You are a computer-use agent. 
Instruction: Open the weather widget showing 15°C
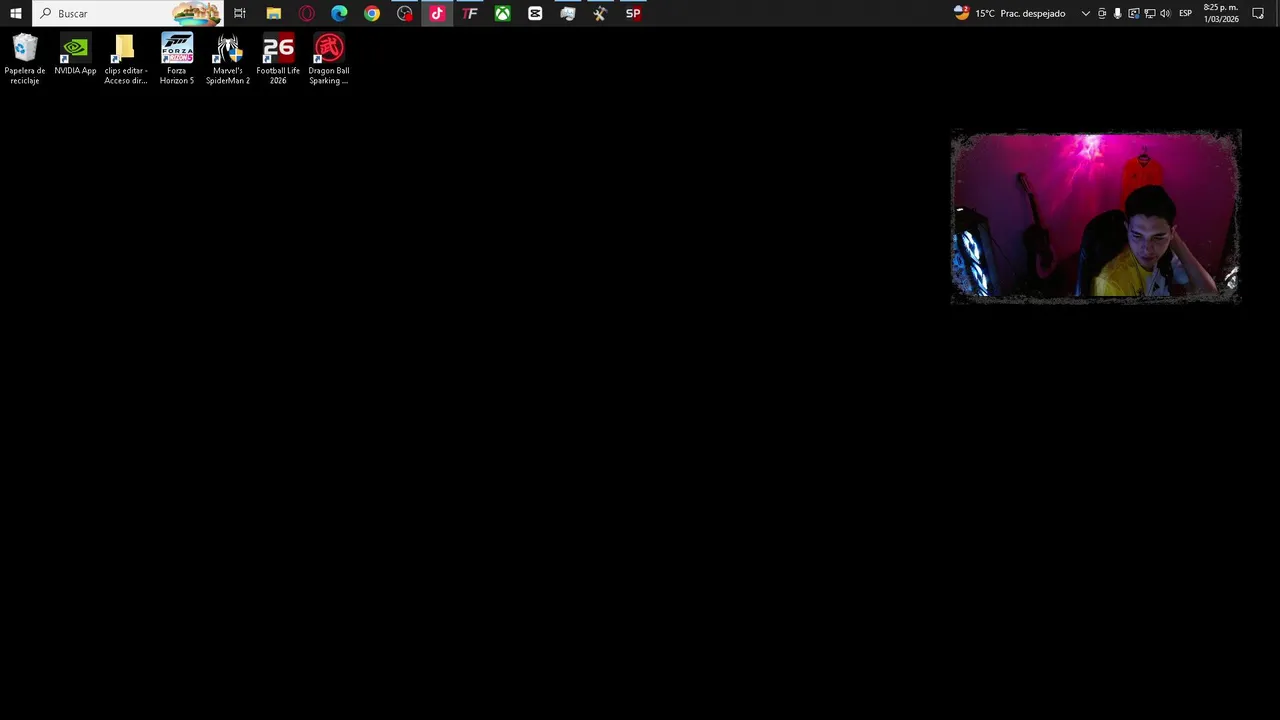tap(1010, 13)
